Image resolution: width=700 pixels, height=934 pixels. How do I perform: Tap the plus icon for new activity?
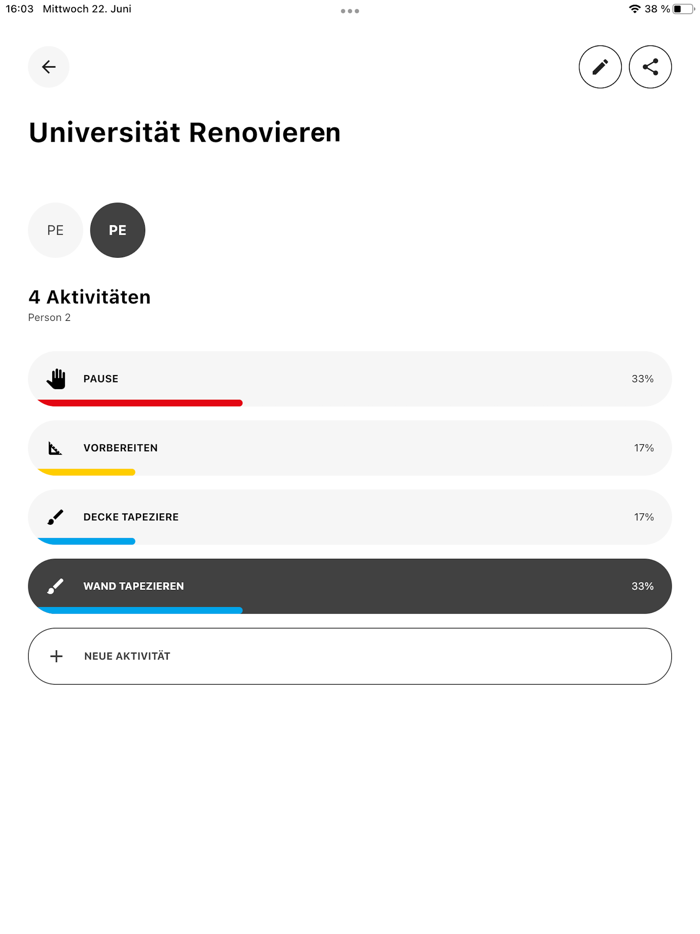(x=57, y=656)
